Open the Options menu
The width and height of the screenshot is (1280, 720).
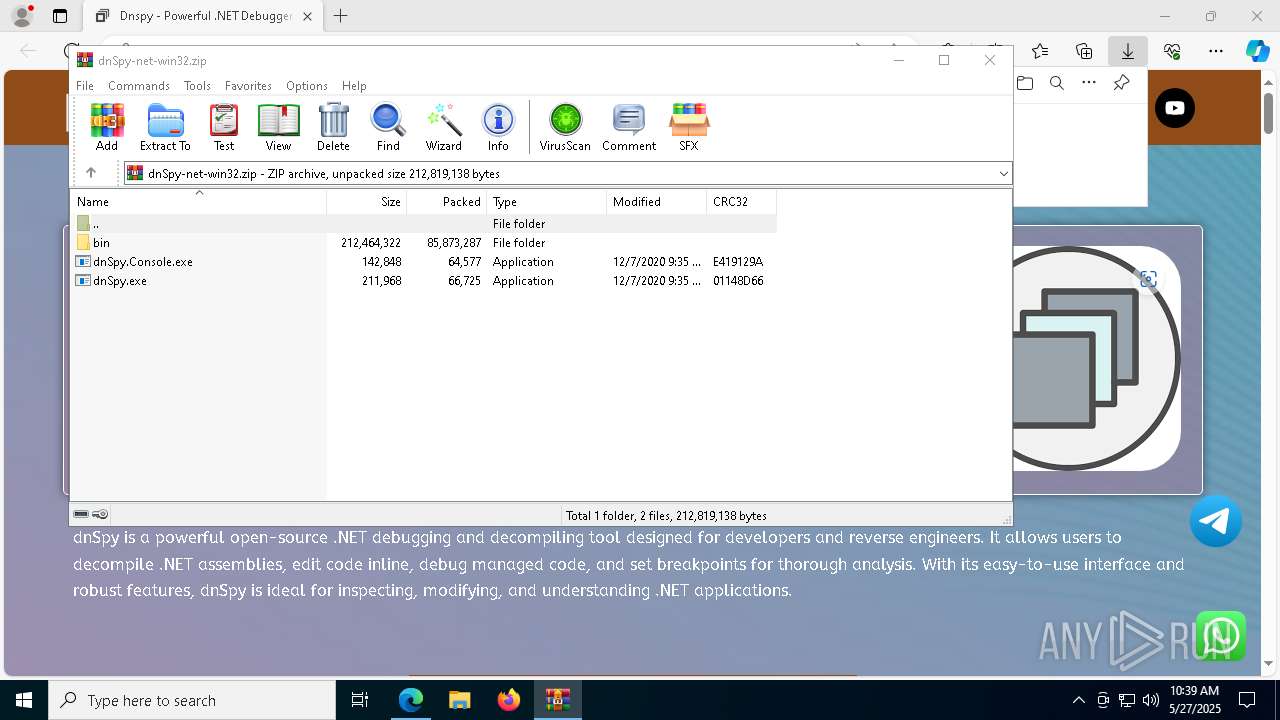pyautogui.click(x=307, y=86)
